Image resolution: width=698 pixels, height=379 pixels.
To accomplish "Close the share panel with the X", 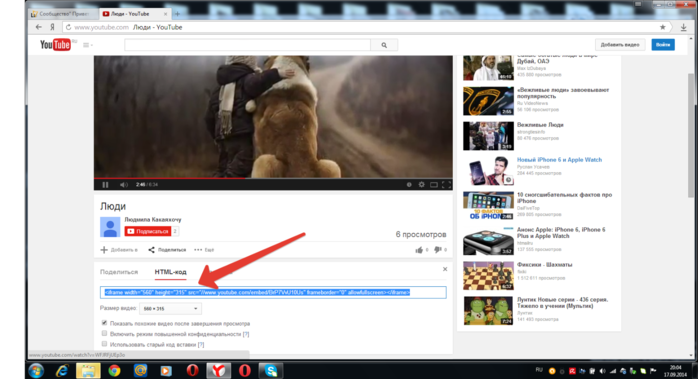I will 445,269.
